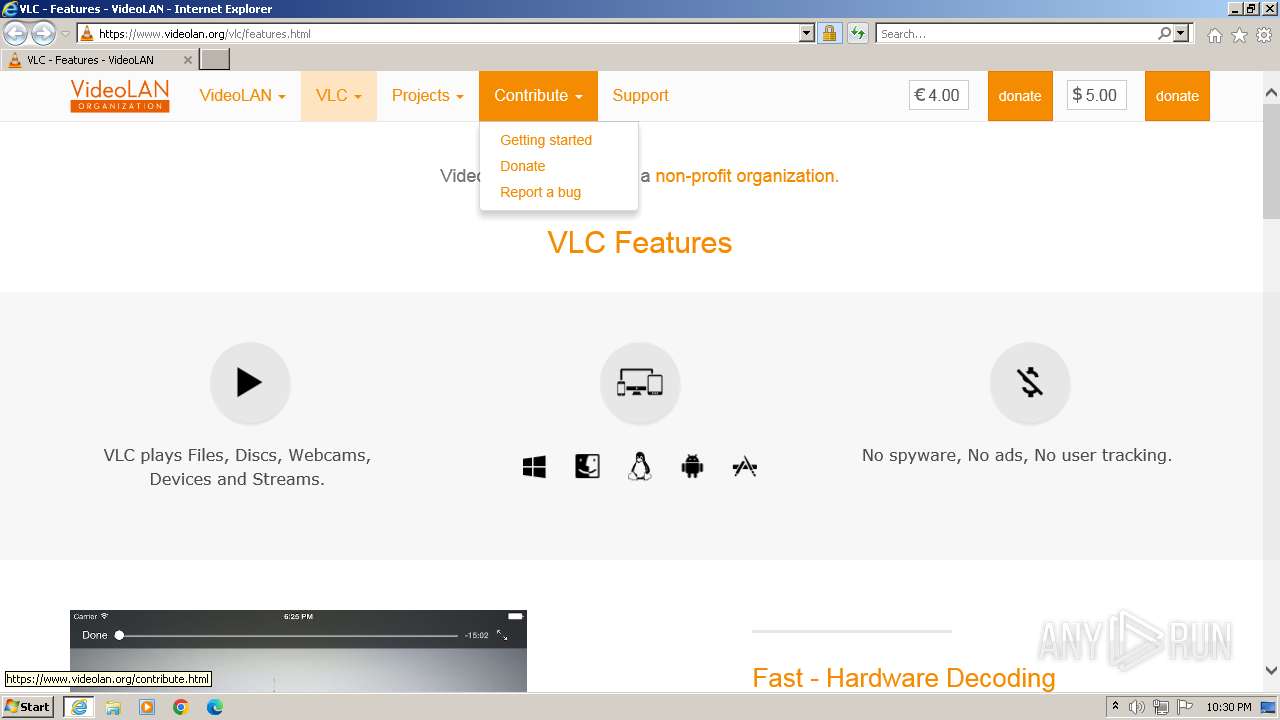
Task: Launch Edge from the taskbar
Action: click(215, 707)
